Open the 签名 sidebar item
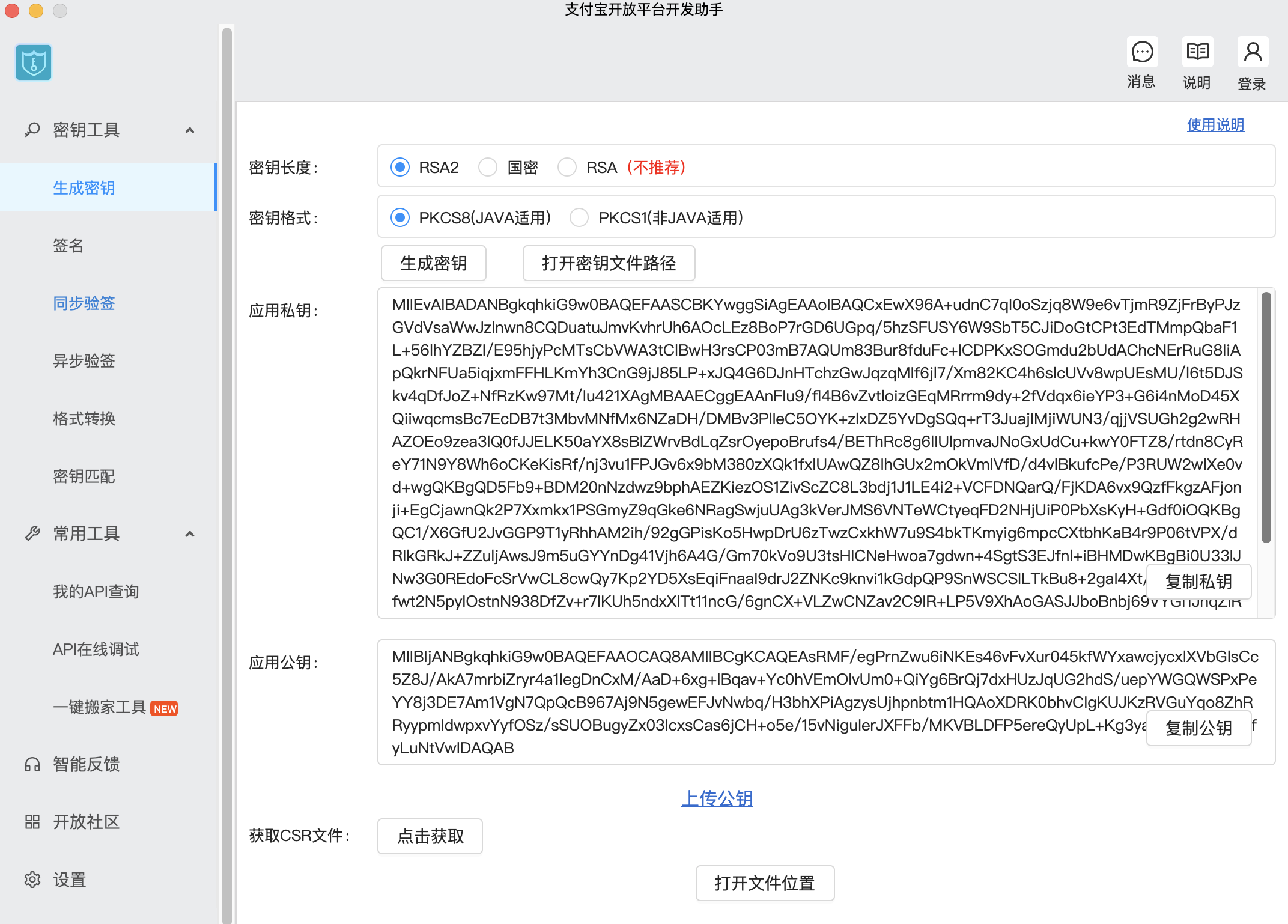The height and width of the screenshot is (924, 1288). [109, 245]
